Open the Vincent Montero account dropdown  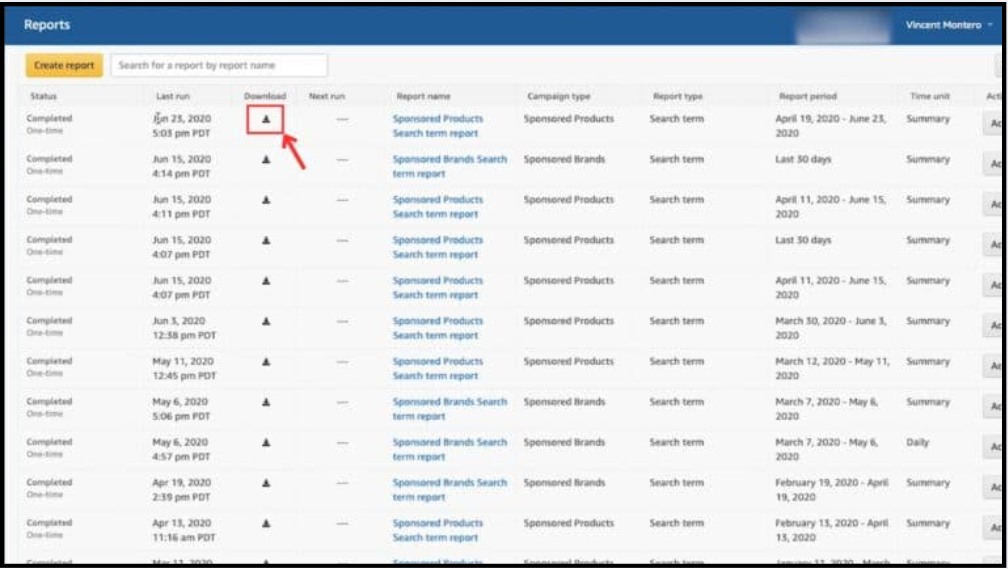tap(949, 25)
